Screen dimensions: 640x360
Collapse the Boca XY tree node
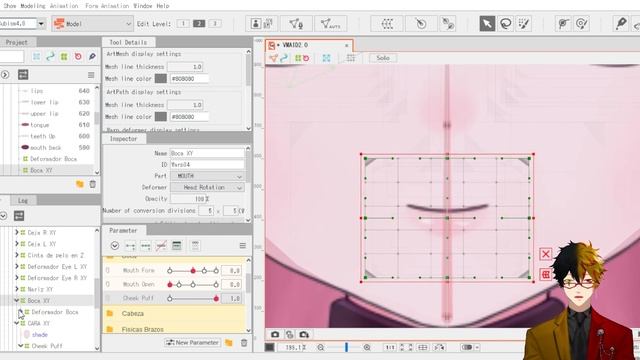17,300
